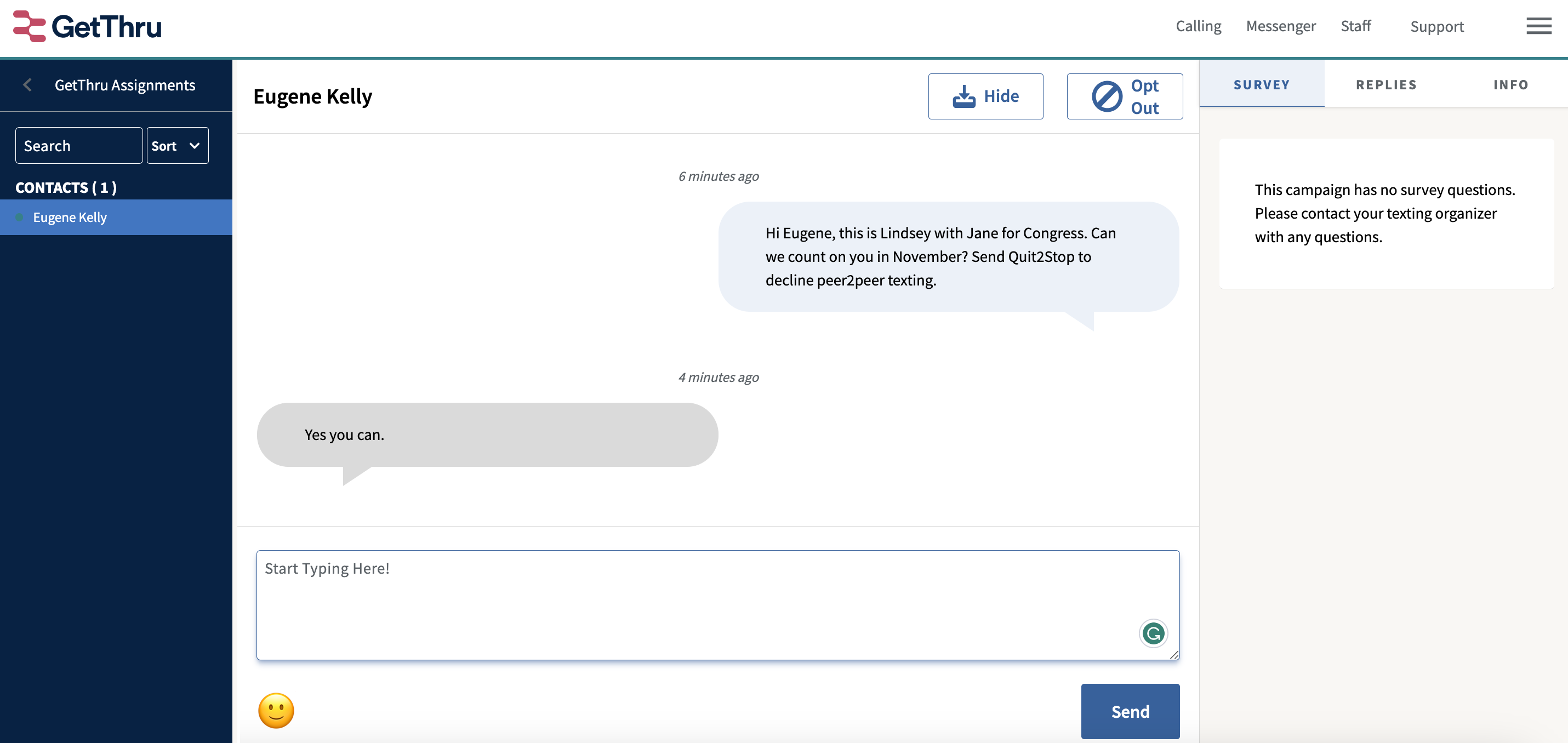Click the Opt Out prohibition icon

click(1106, 96)
